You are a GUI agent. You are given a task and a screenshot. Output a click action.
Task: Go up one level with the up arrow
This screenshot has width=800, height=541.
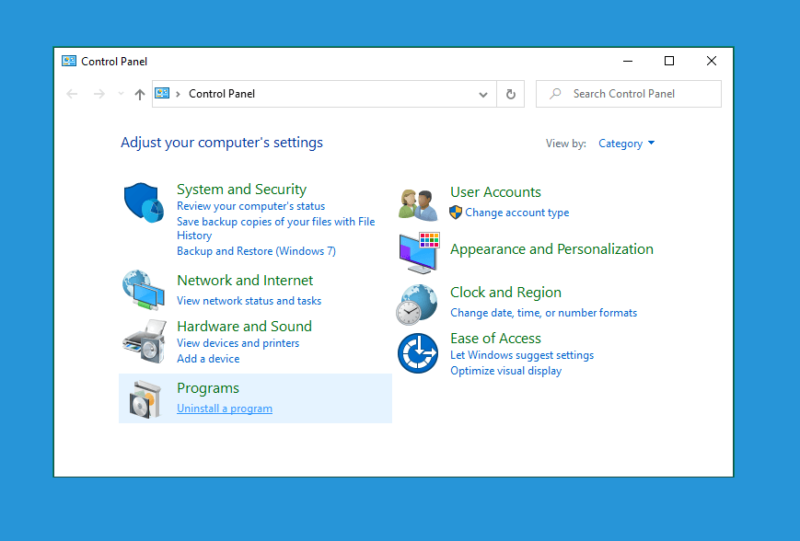(x=140, y=94)
